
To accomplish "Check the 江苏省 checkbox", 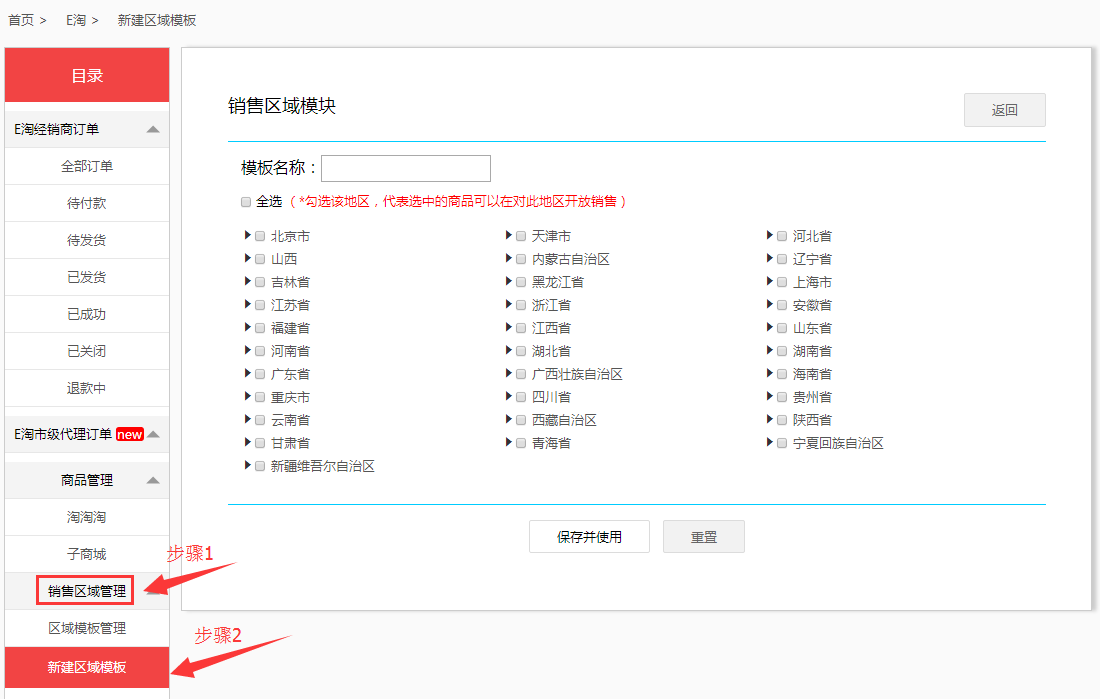I will point(260,305).
